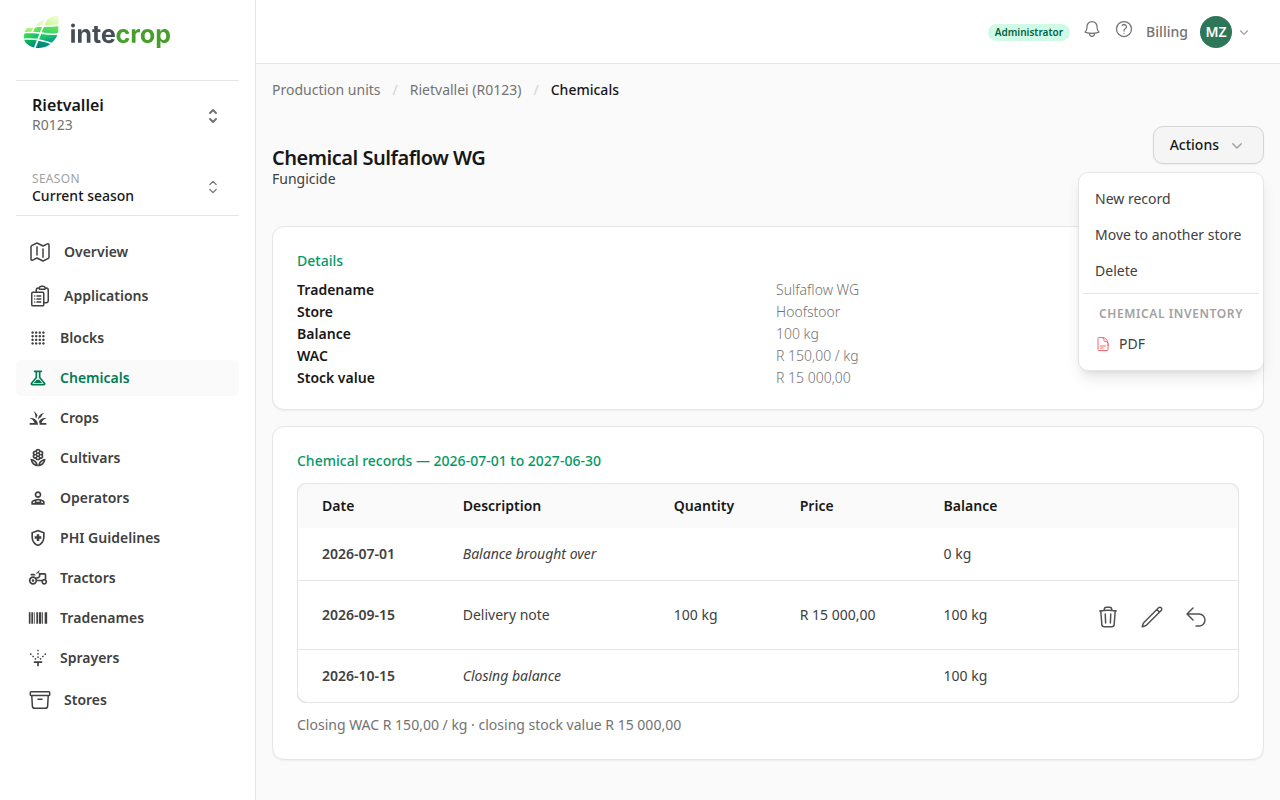Open the Season current season selector
This screenshot has height=800, width=1280.
click(127, 187)
